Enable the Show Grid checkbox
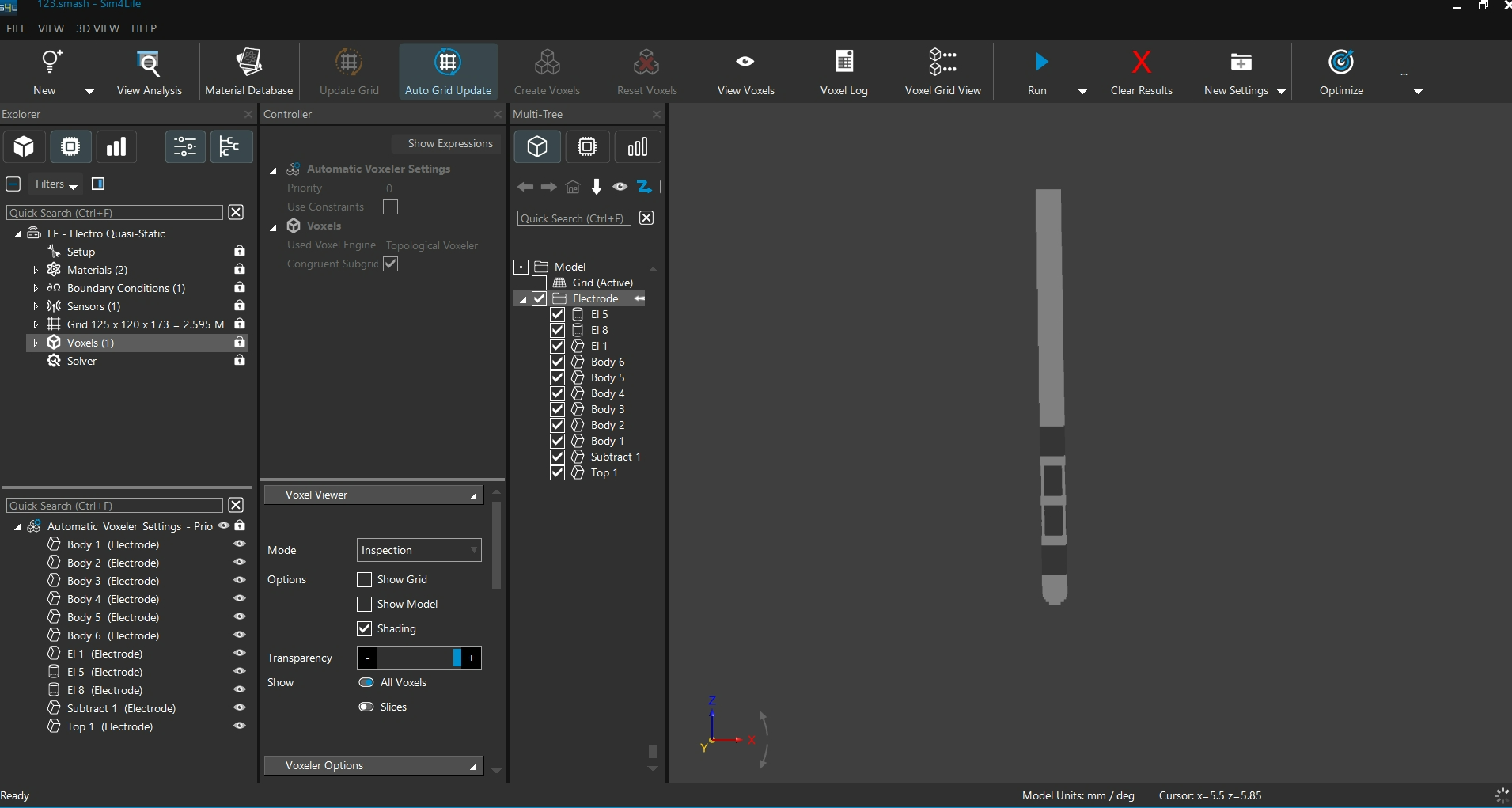This screenshot has height=808, width=1512. coord(365,580)
